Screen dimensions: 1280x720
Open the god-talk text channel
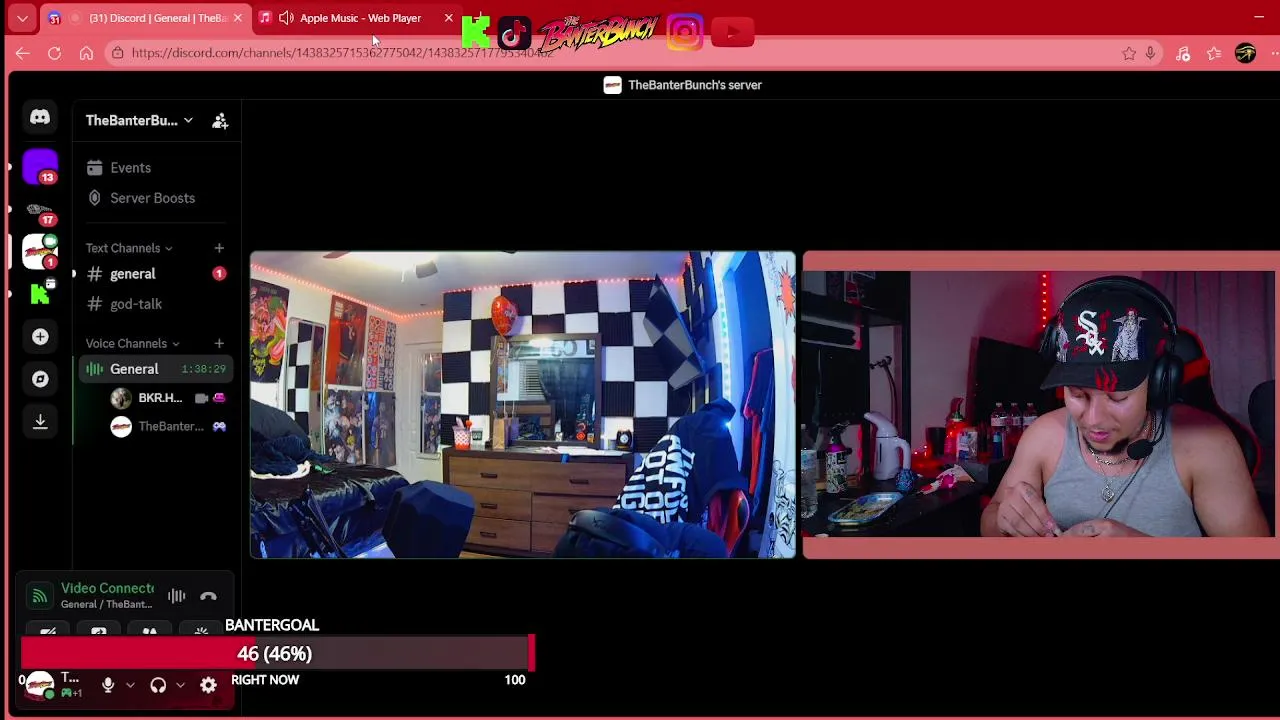(155, 304)
